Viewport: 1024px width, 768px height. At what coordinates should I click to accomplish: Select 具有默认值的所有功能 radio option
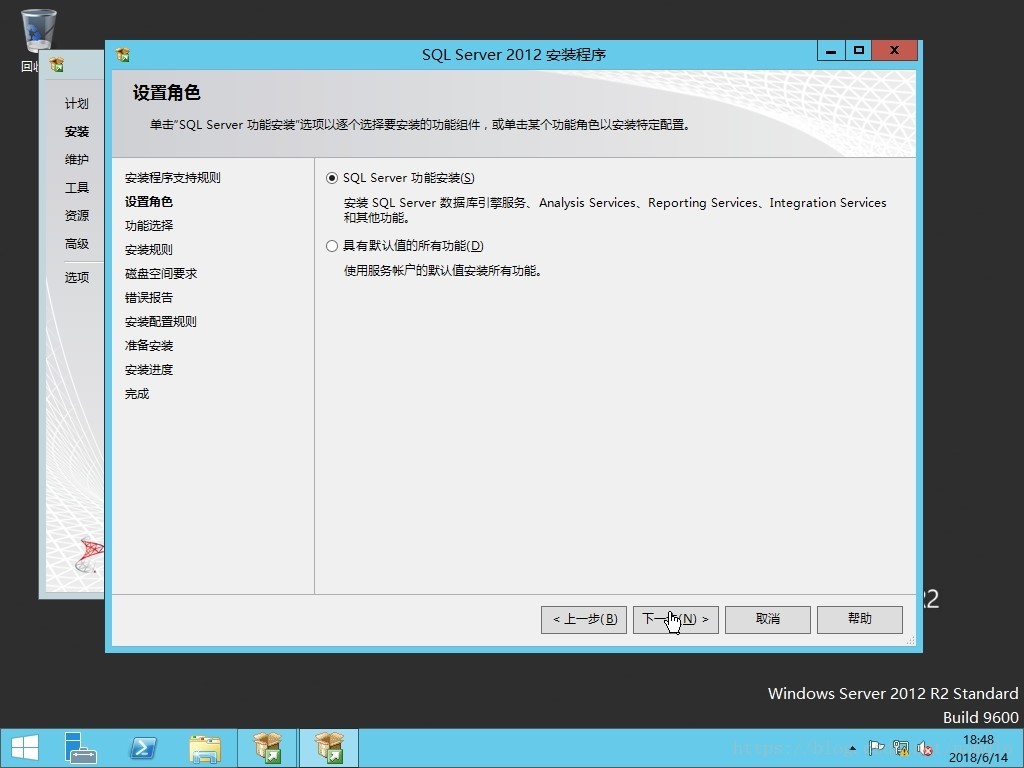(x=332, y=246)
